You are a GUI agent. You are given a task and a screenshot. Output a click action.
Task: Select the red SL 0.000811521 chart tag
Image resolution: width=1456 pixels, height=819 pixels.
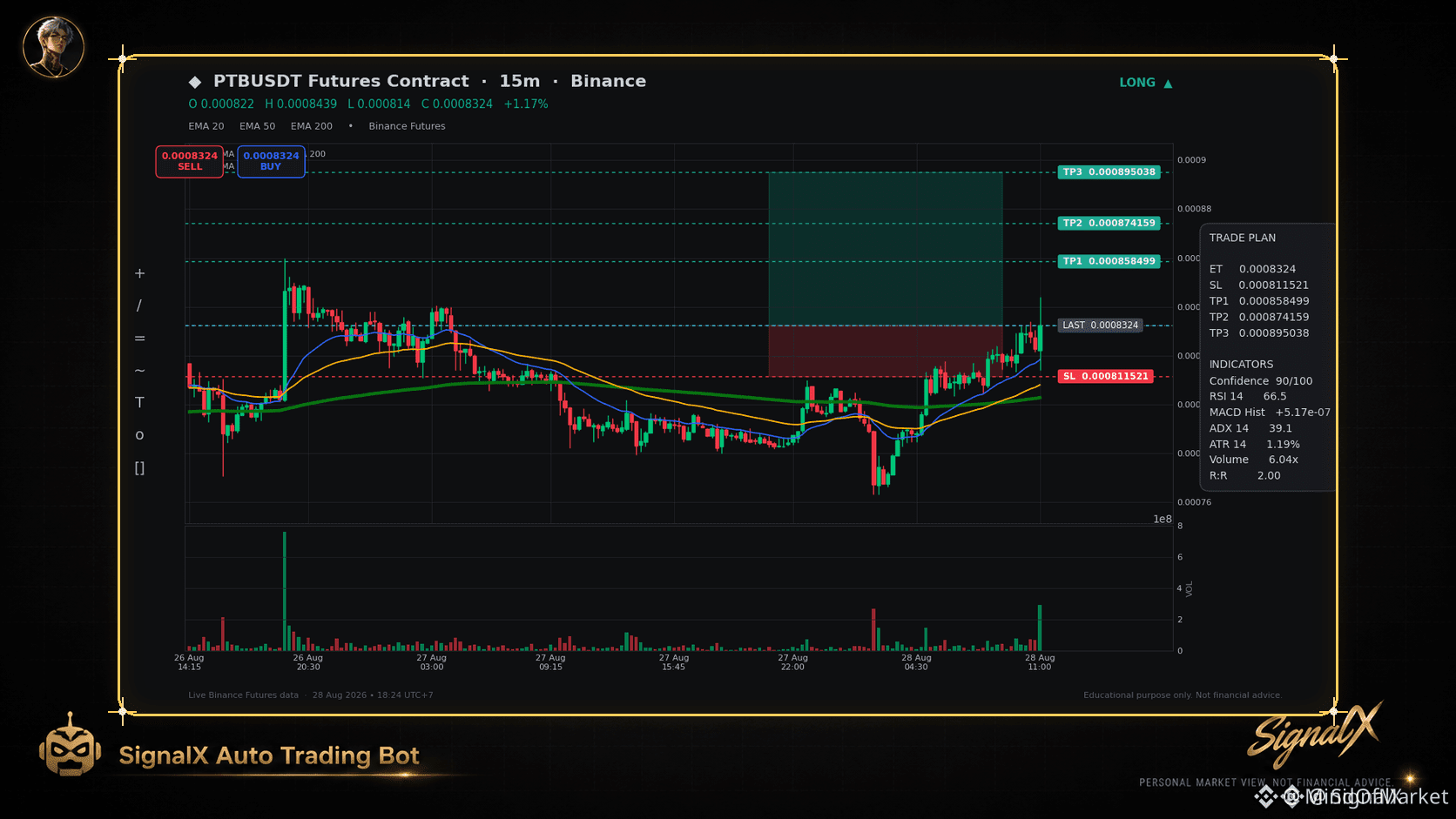(1106, 377)
